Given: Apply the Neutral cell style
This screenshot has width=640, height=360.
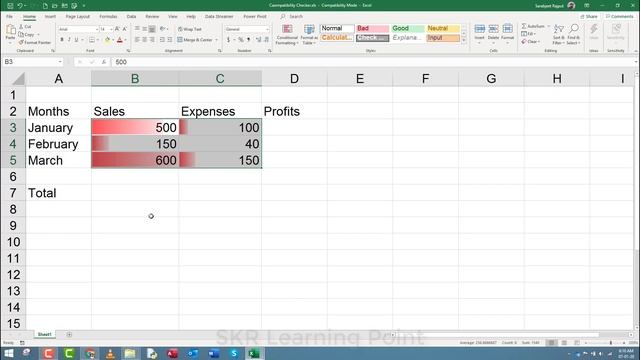Looking at the screenshot, I should (x=443, y=28).
